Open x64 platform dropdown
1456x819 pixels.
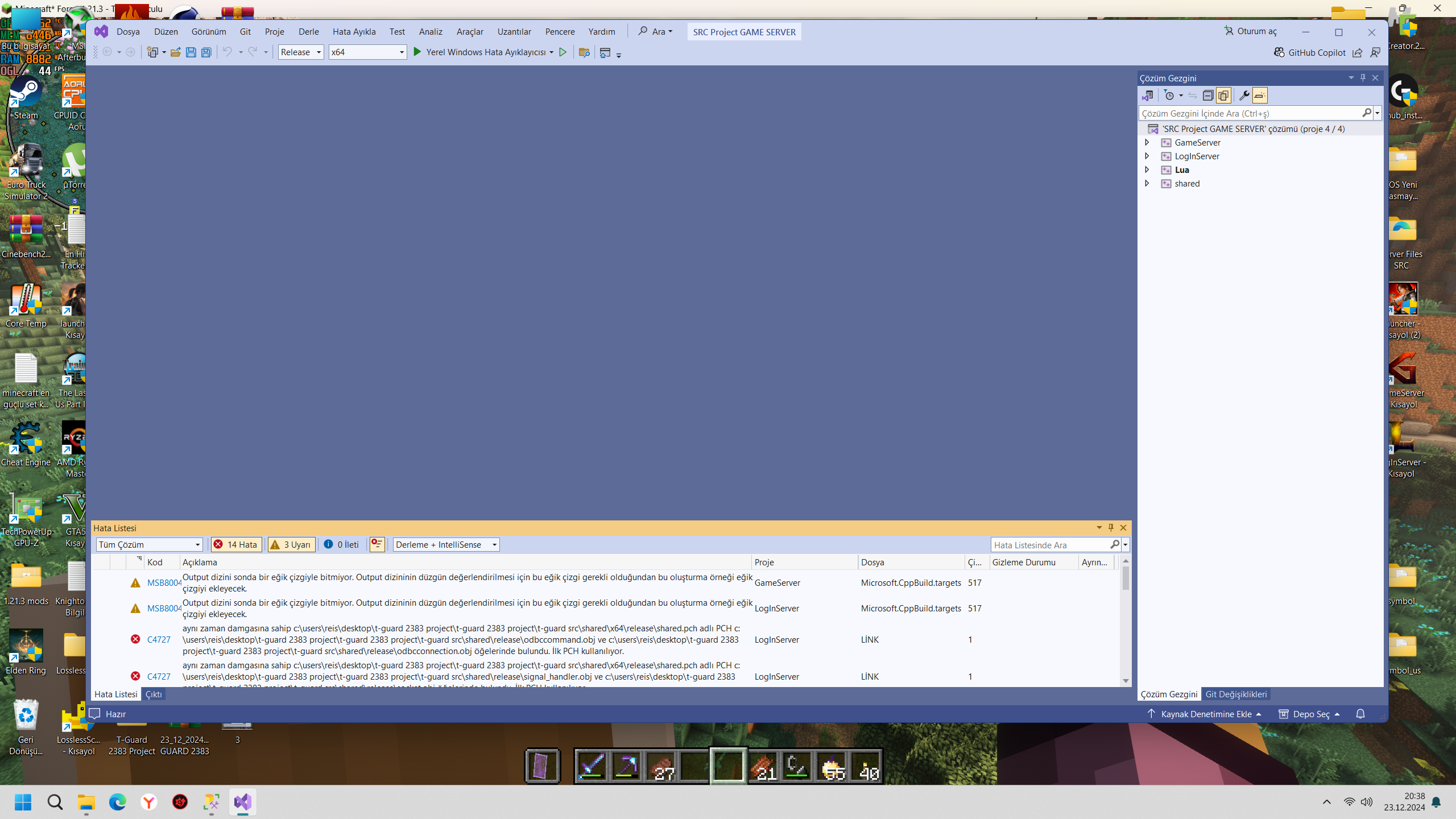click(x=368, y=52)
